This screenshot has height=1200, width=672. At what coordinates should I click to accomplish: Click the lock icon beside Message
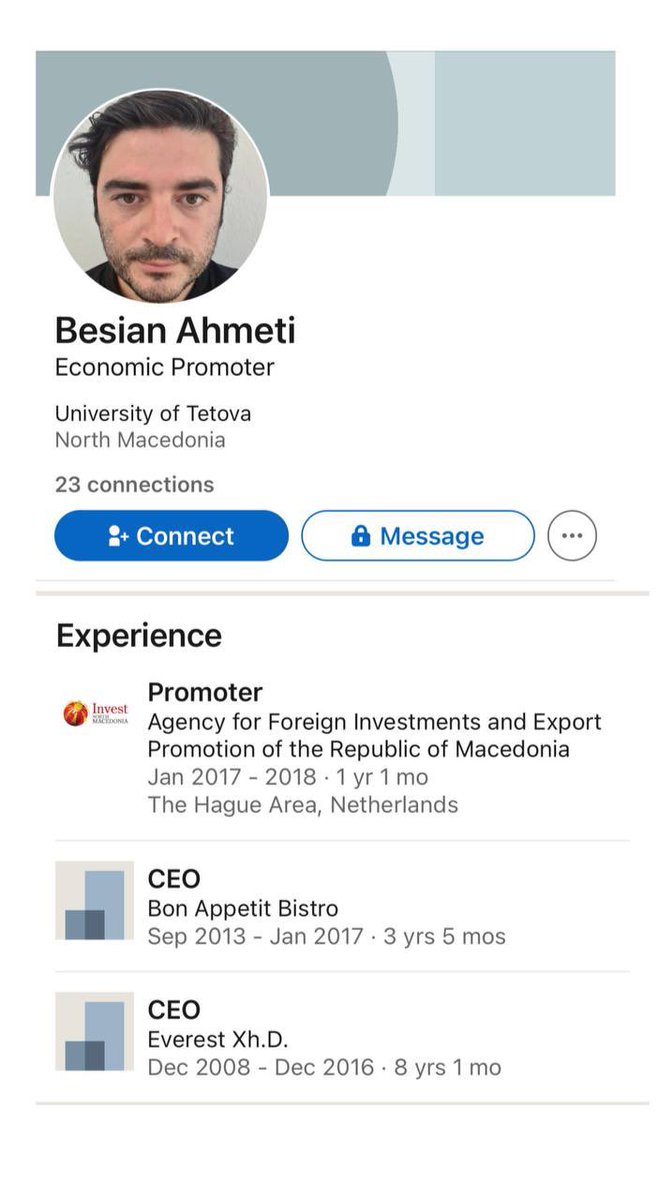click(361, 537)
